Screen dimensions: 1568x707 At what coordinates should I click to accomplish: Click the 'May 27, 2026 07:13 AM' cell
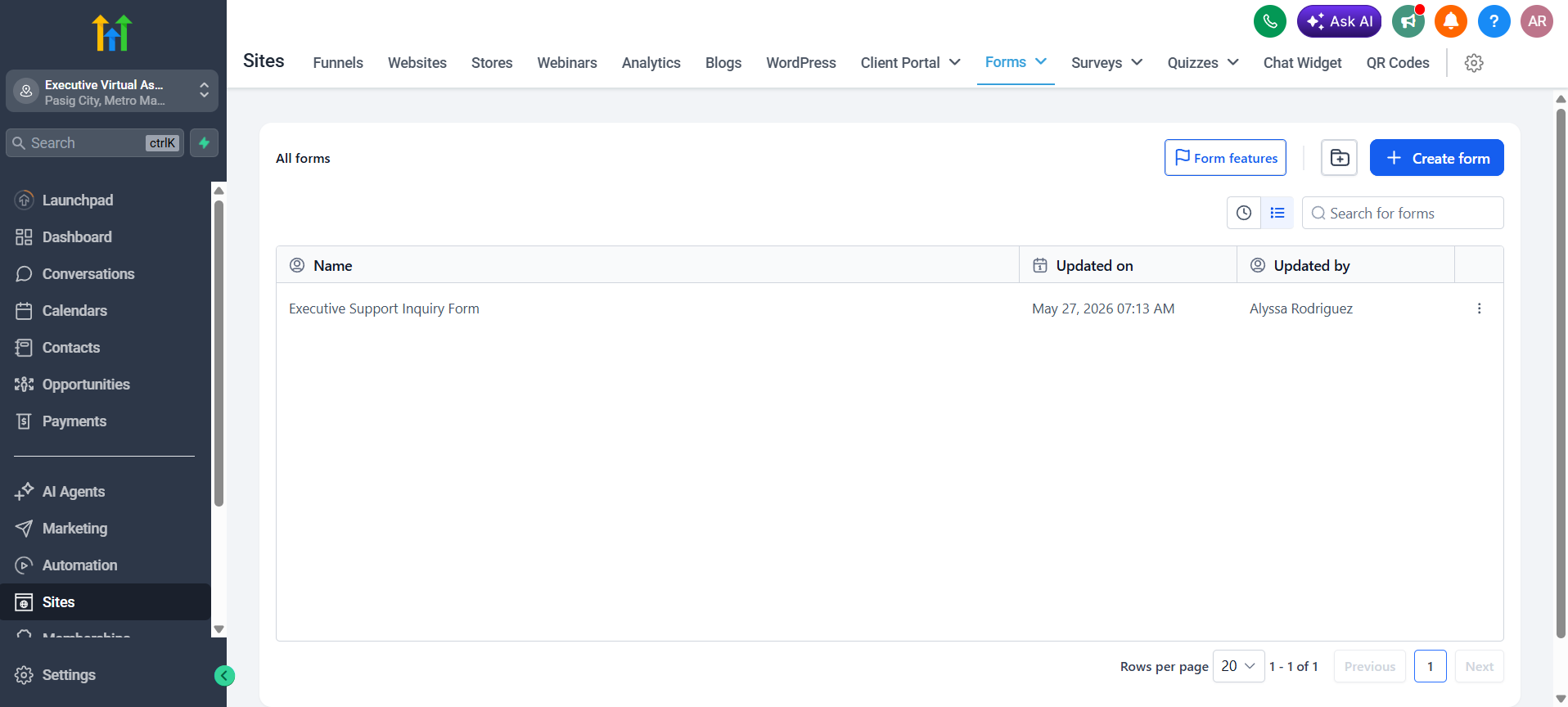(1103, 308)
